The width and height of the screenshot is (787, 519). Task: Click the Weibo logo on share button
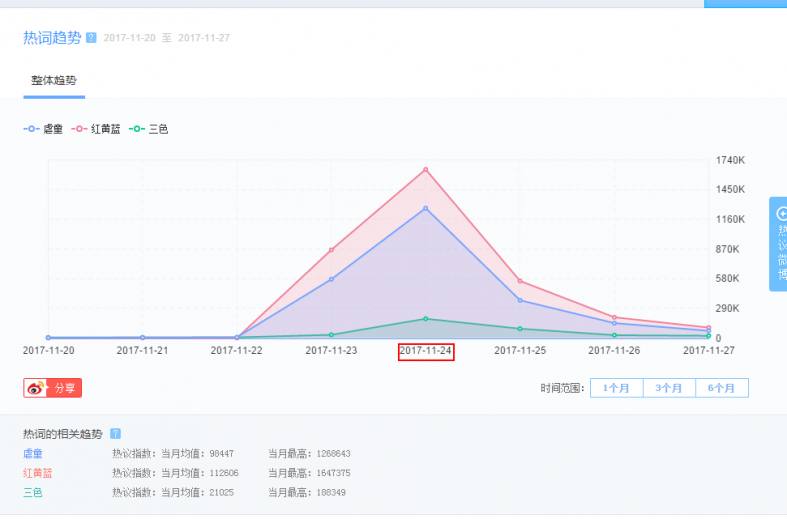point(36,388)
